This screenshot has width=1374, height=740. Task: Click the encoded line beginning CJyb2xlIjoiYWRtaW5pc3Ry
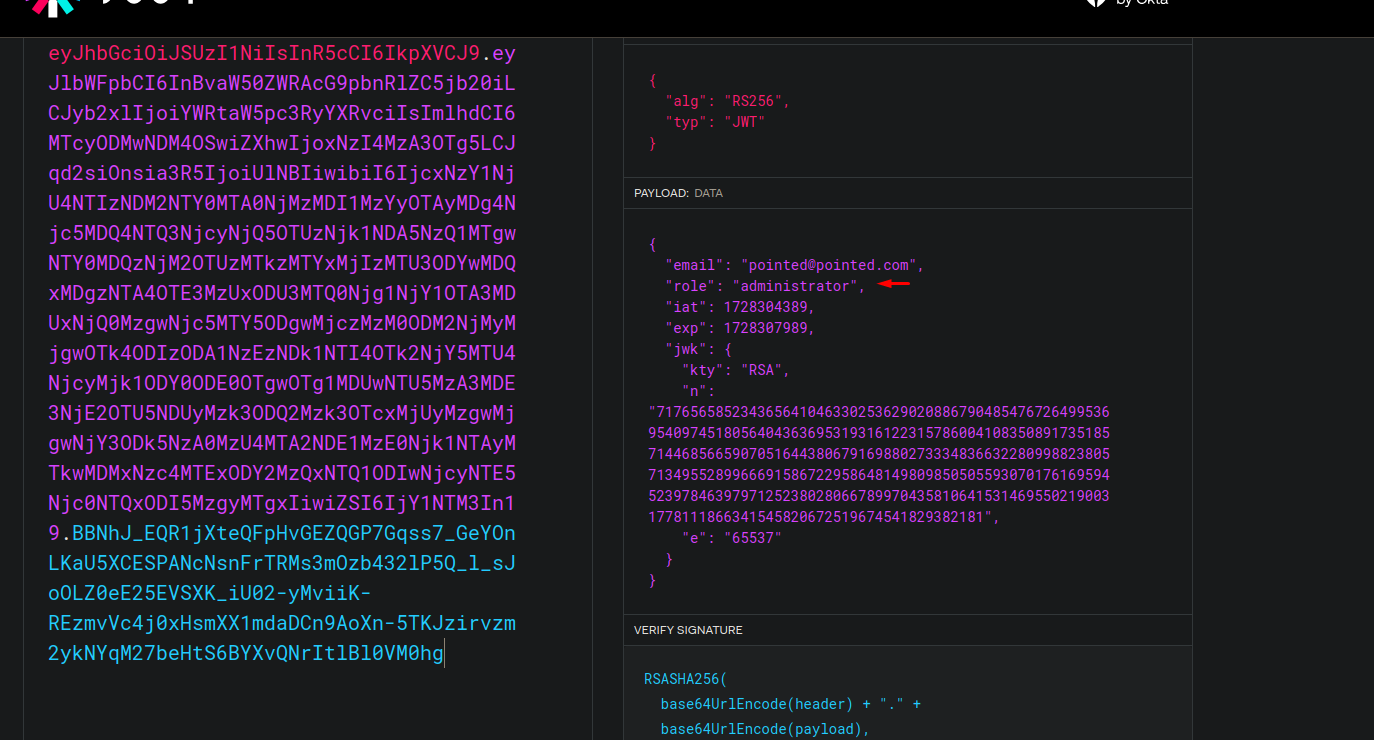(x=282, y=113)
